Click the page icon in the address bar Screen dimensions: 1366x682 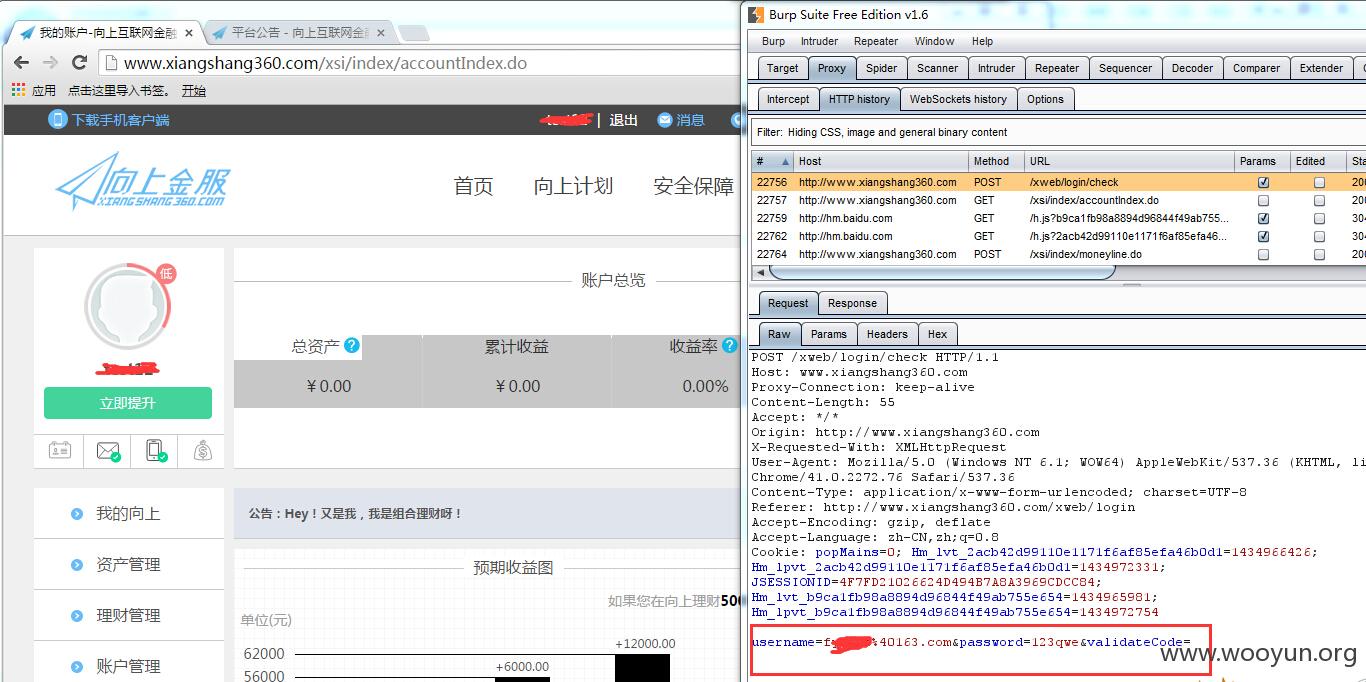[x=112, y=63]
